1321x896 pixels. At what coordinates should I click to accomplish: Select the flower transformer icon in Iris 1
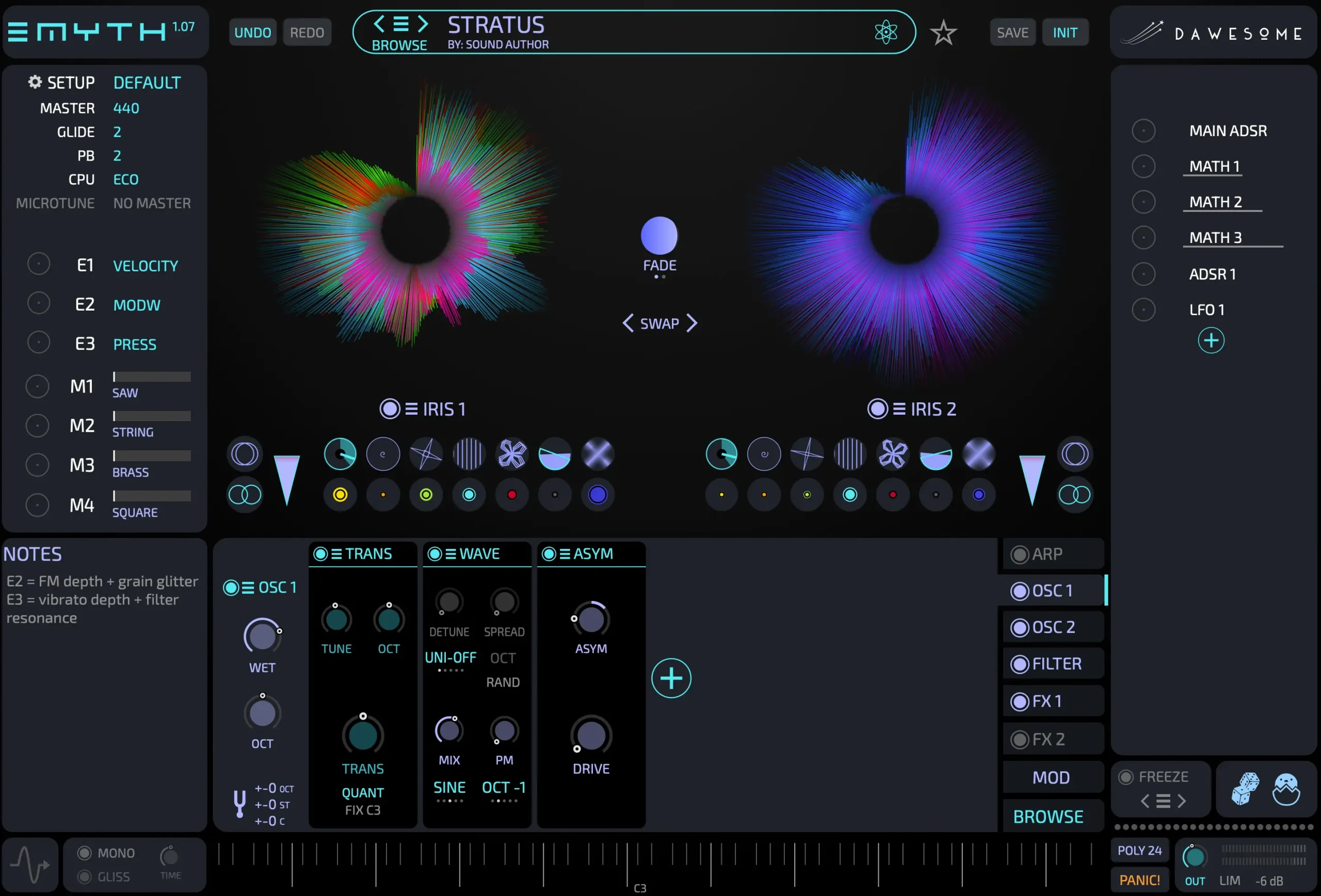click(x=511, y=454)
